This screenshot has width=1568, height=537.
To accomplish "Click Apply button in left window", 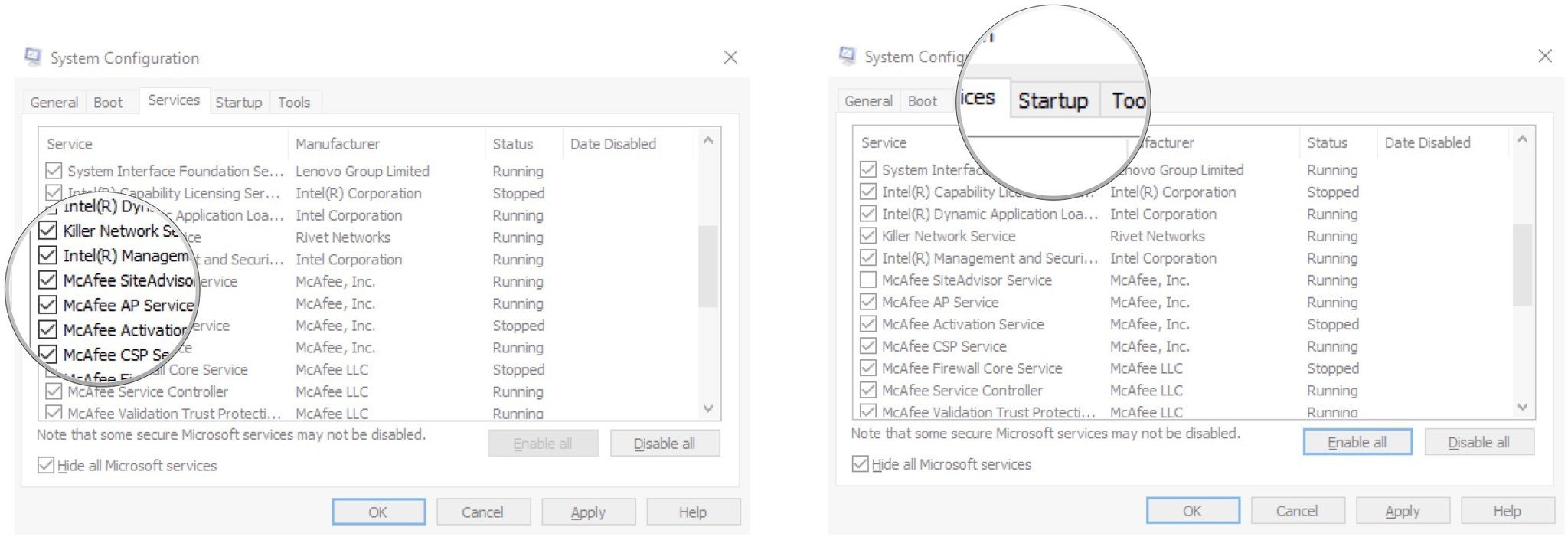I will pyautogui.click(x=588, y=512).
